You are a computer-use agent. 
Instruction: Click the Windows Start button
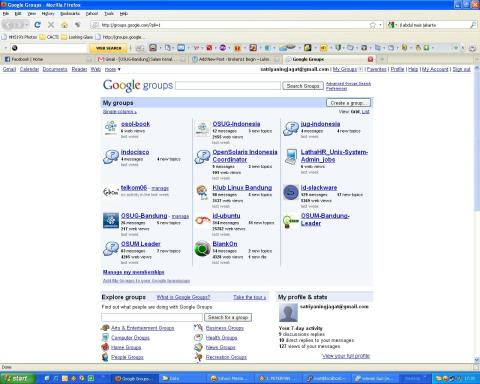tap(18, 378)
